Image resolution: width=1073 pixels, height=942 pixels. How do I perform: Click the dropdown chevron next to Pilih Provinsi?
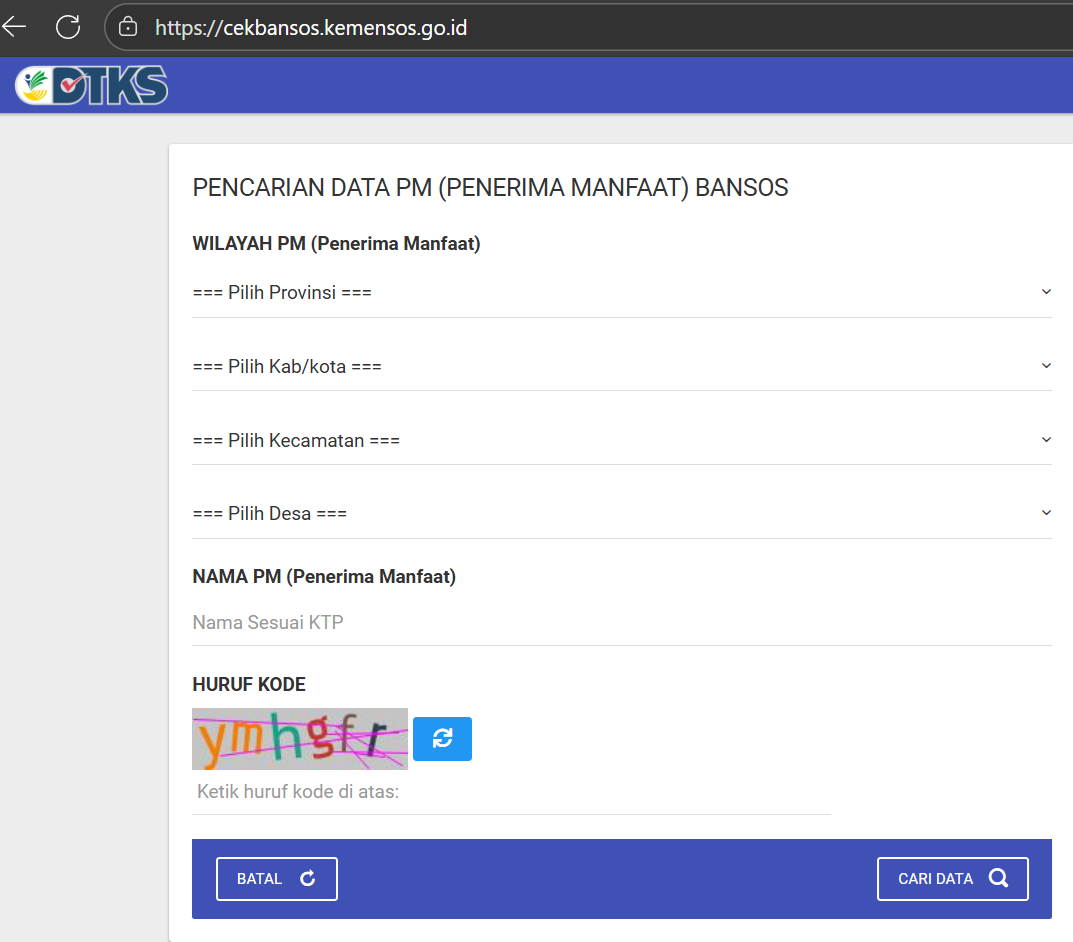point(1046,291)
